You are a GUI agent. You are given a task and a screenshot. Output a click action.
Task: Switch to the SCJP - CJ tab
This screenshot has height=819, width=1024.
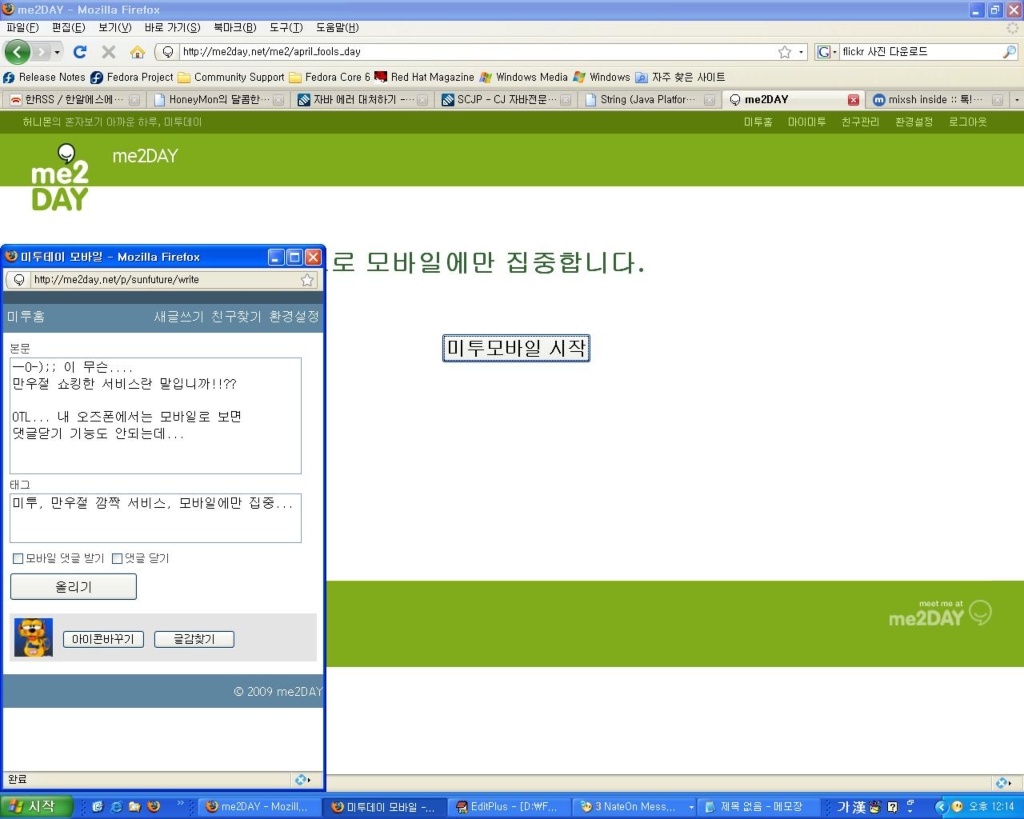[x=505, y=100]
